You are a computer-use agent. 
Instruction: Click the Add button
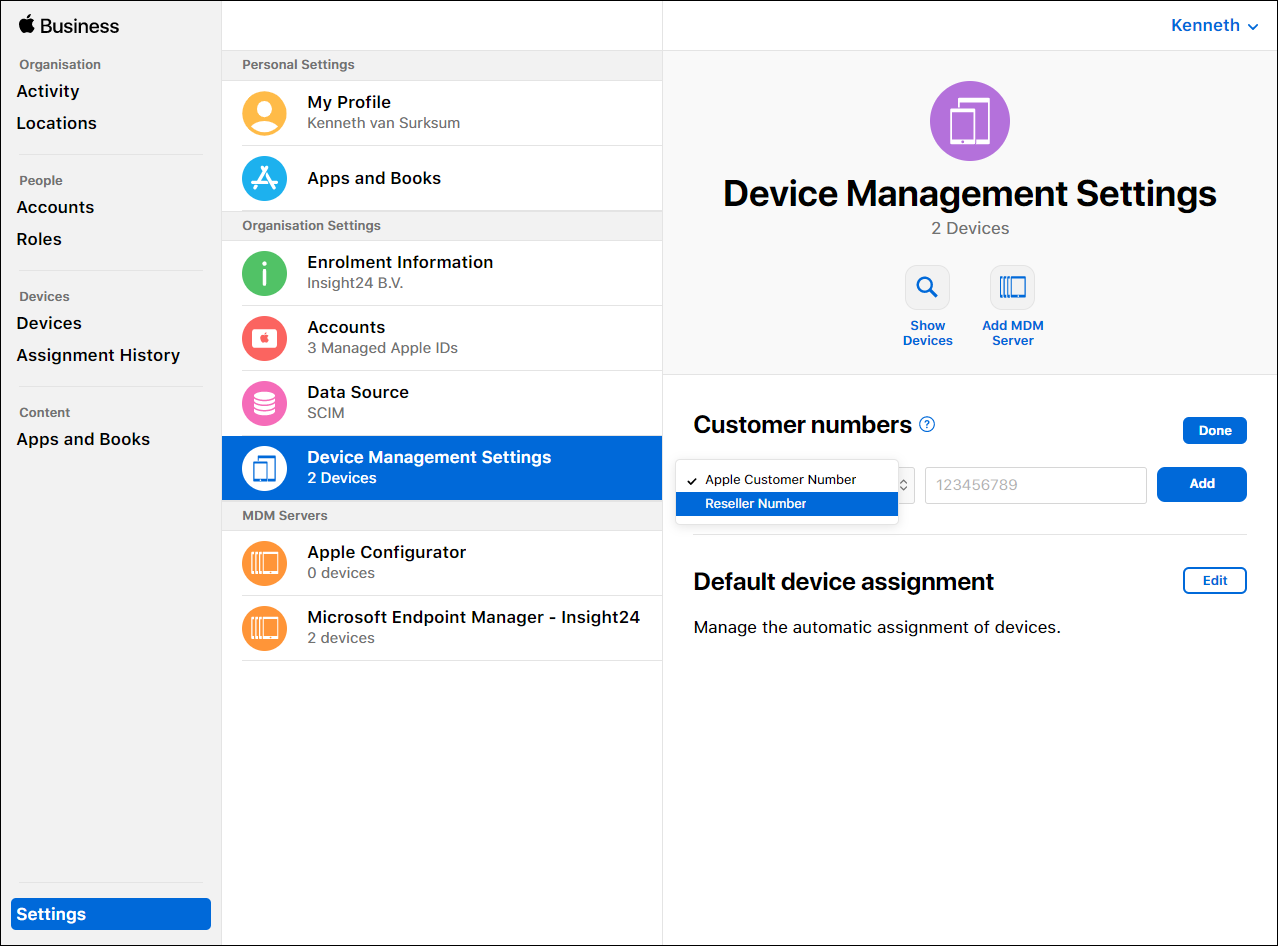coord(1202,484)
